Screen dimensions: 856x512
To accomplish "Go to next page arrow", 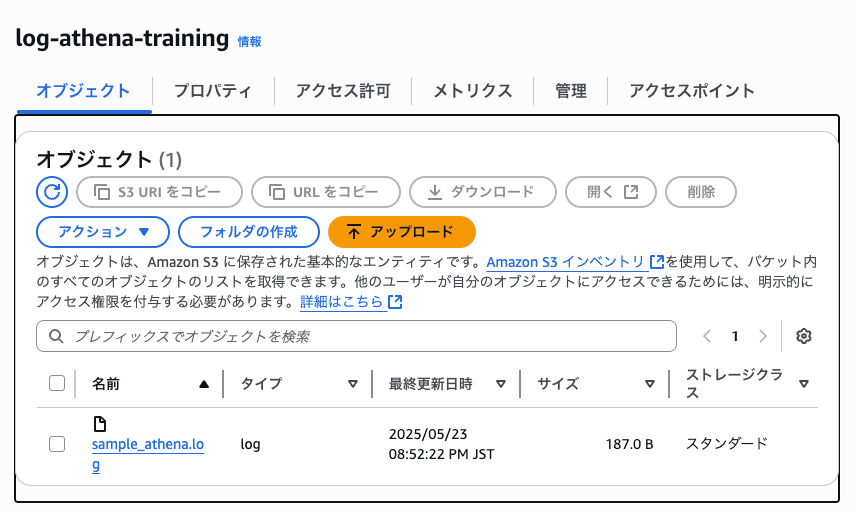I will click(763, 336).
